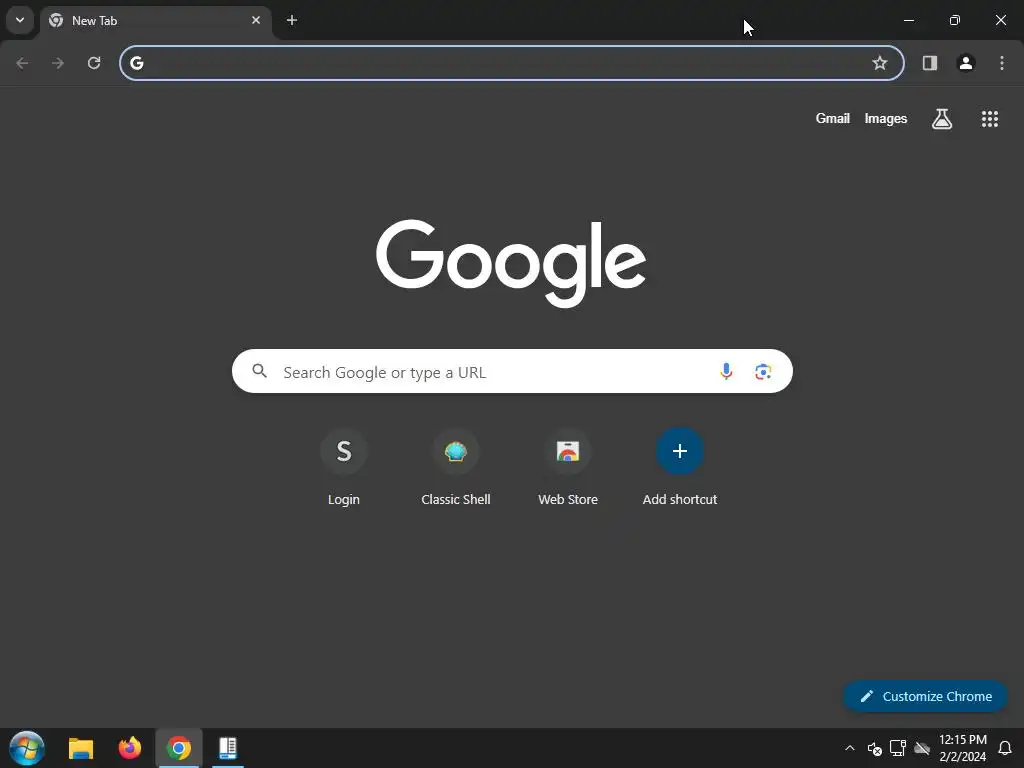Open the Images link

point(886,118)
